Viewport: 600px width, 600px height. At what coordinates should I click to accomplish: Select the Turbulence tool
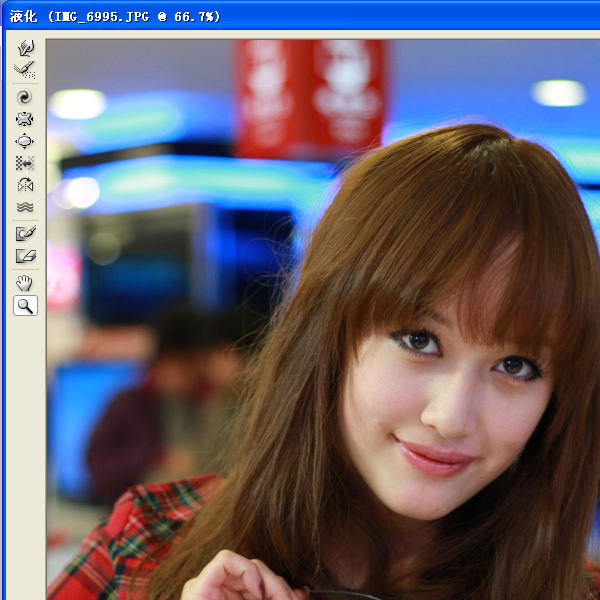[25, 207]
